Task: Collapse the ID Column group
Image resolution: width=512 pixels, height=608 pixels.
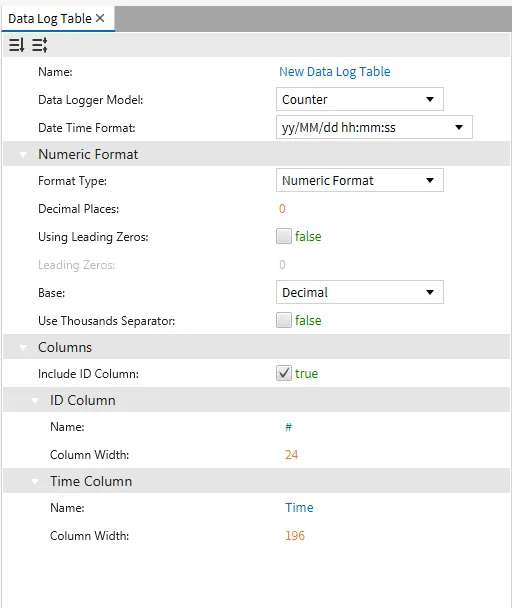Action: tap(35, 401)
